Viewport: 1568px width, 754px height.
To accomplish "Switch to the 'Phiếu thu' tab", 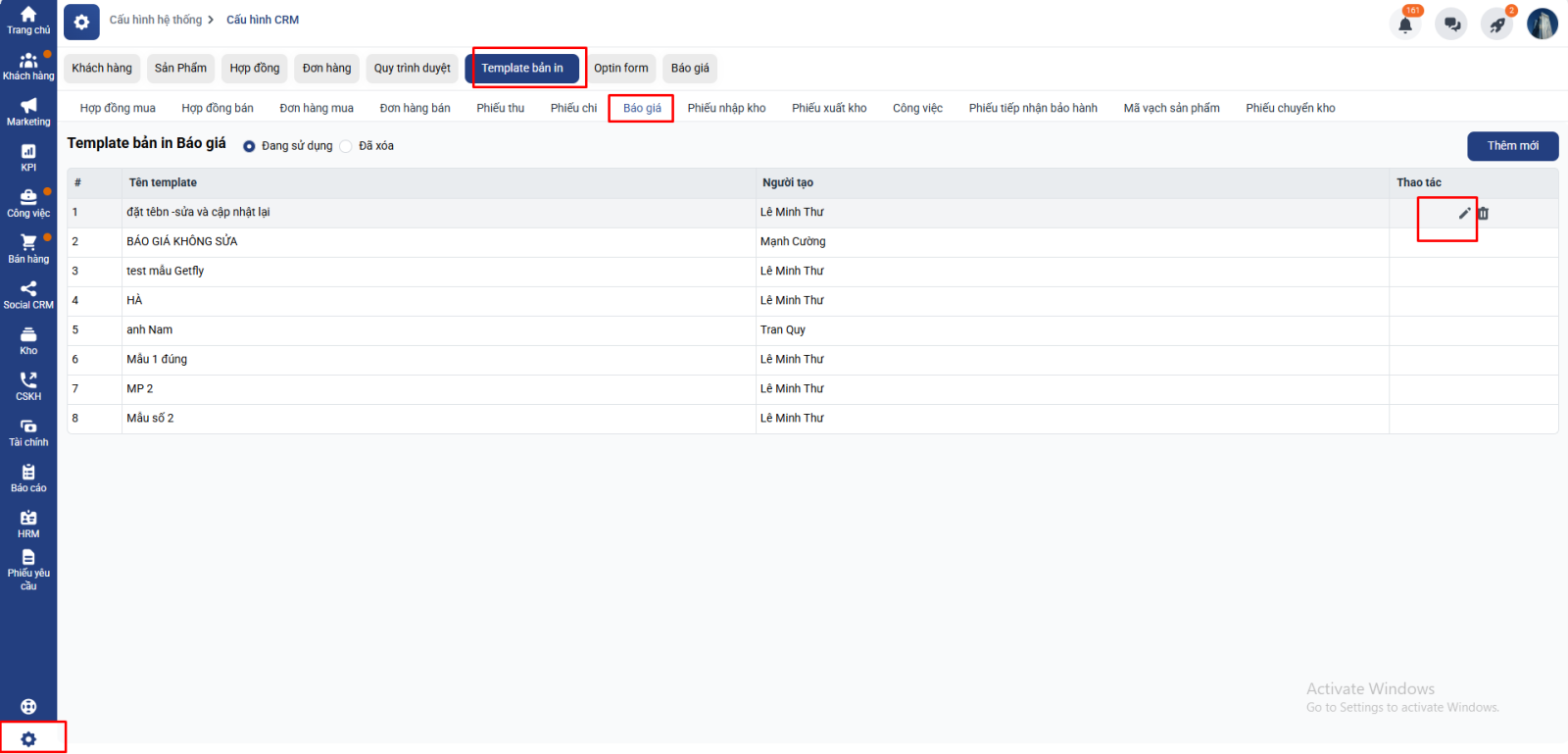I will 500,108.
